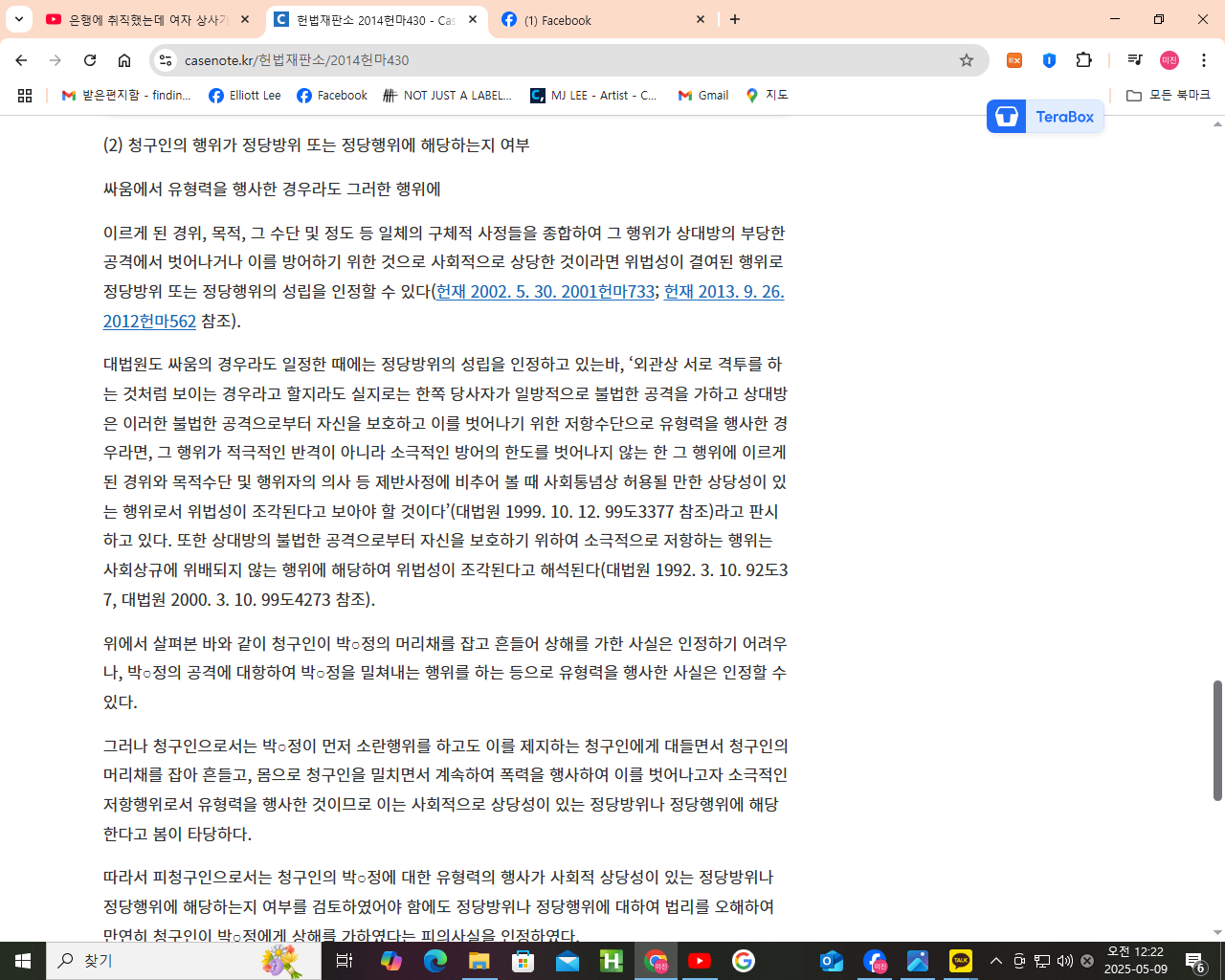Reload the current page
The height and width of the screenshot is (980, 1225).
click(x=90, y=60)
